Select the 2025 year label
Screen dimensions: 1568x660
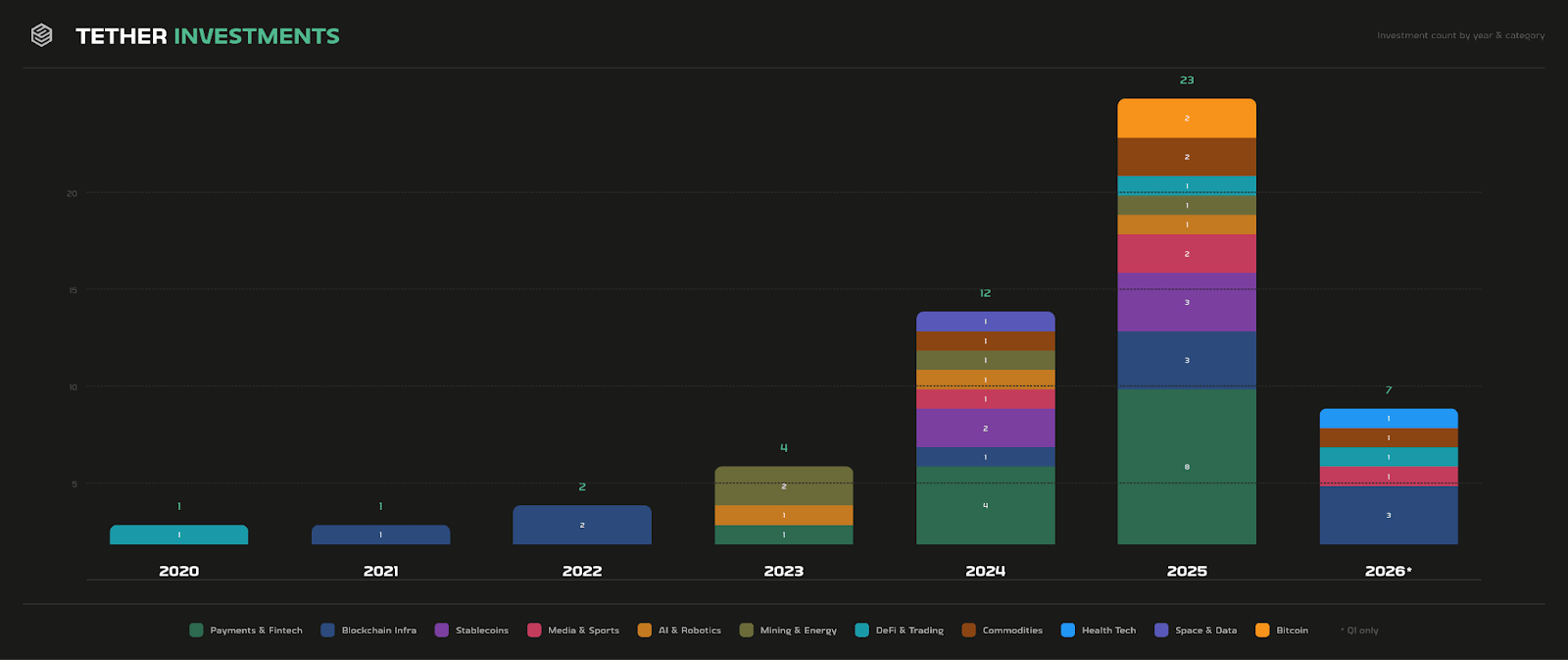(1187, 571)
